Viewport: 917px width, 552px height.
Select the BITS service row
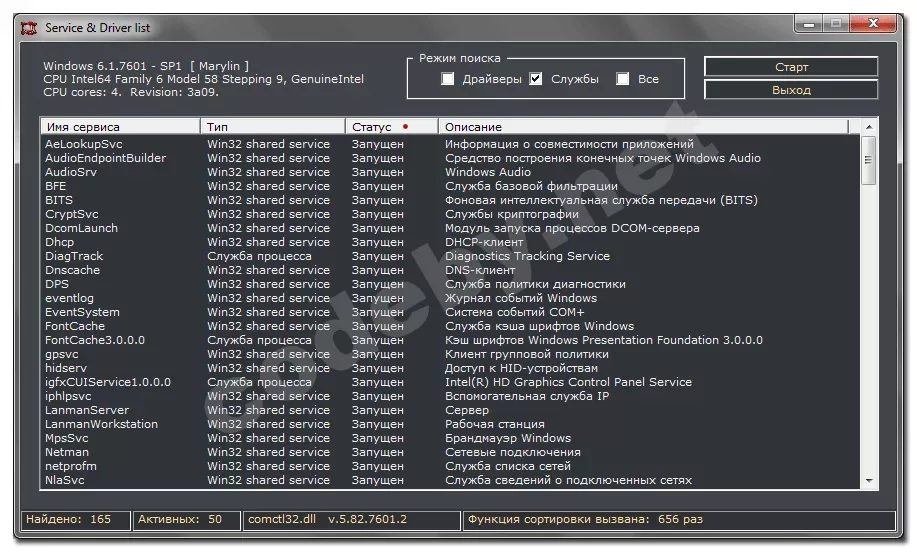click(x=450, y=200)
